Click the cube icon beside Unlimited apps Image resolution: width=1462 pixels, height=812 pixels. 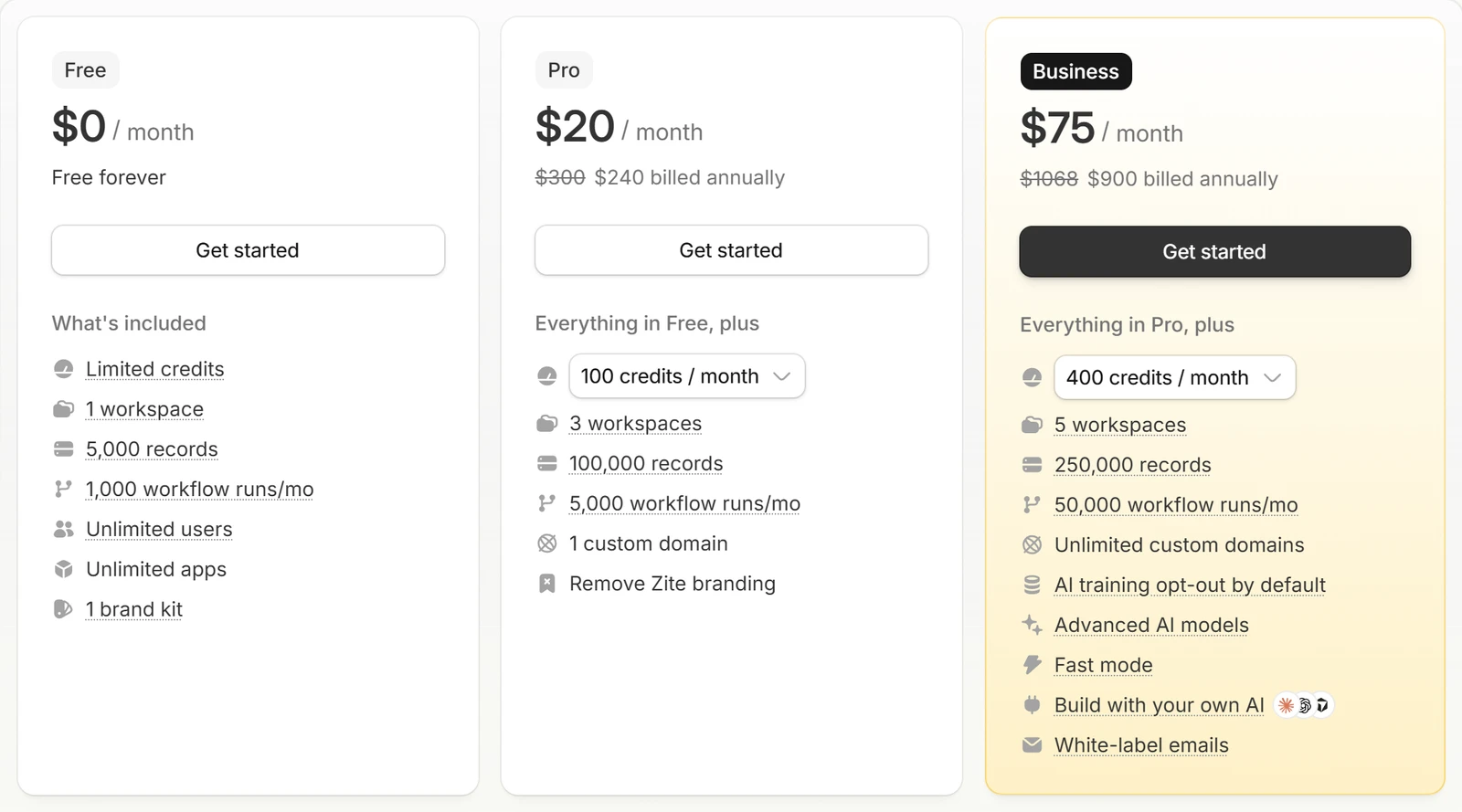(63, 569)
